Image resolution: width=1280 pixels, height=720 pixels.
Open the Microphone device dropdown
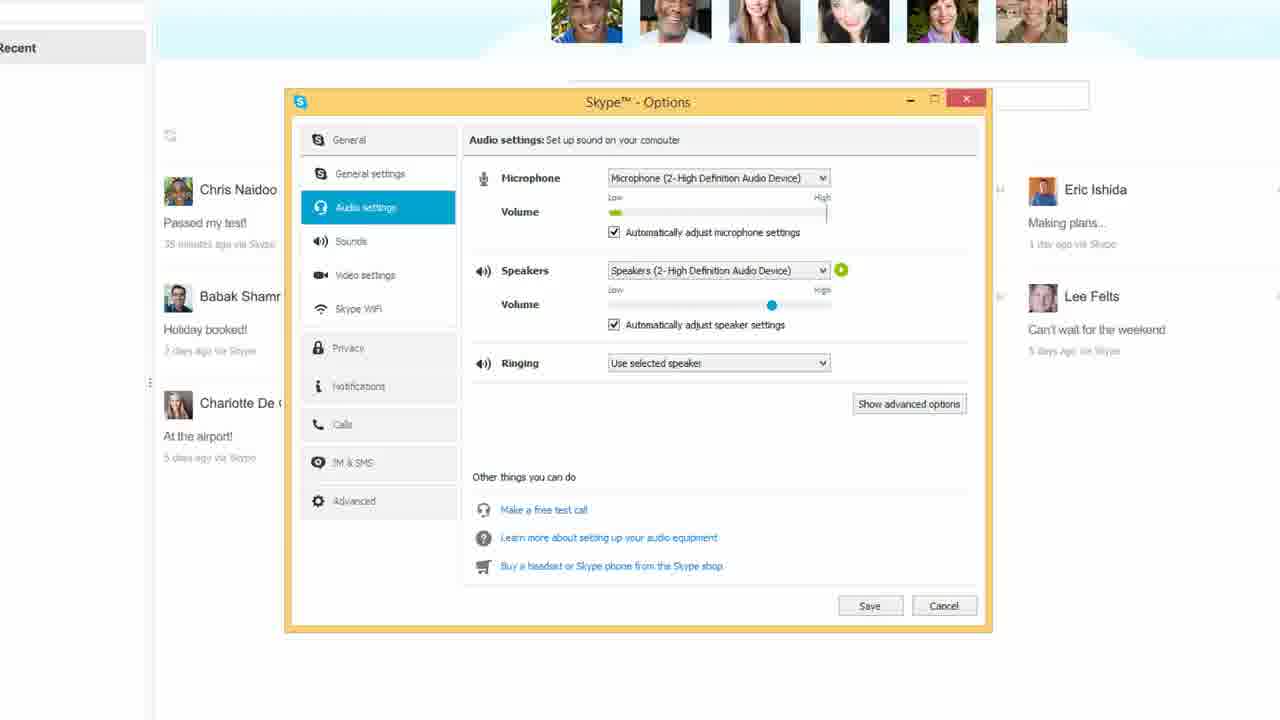[x=719, y=178]
